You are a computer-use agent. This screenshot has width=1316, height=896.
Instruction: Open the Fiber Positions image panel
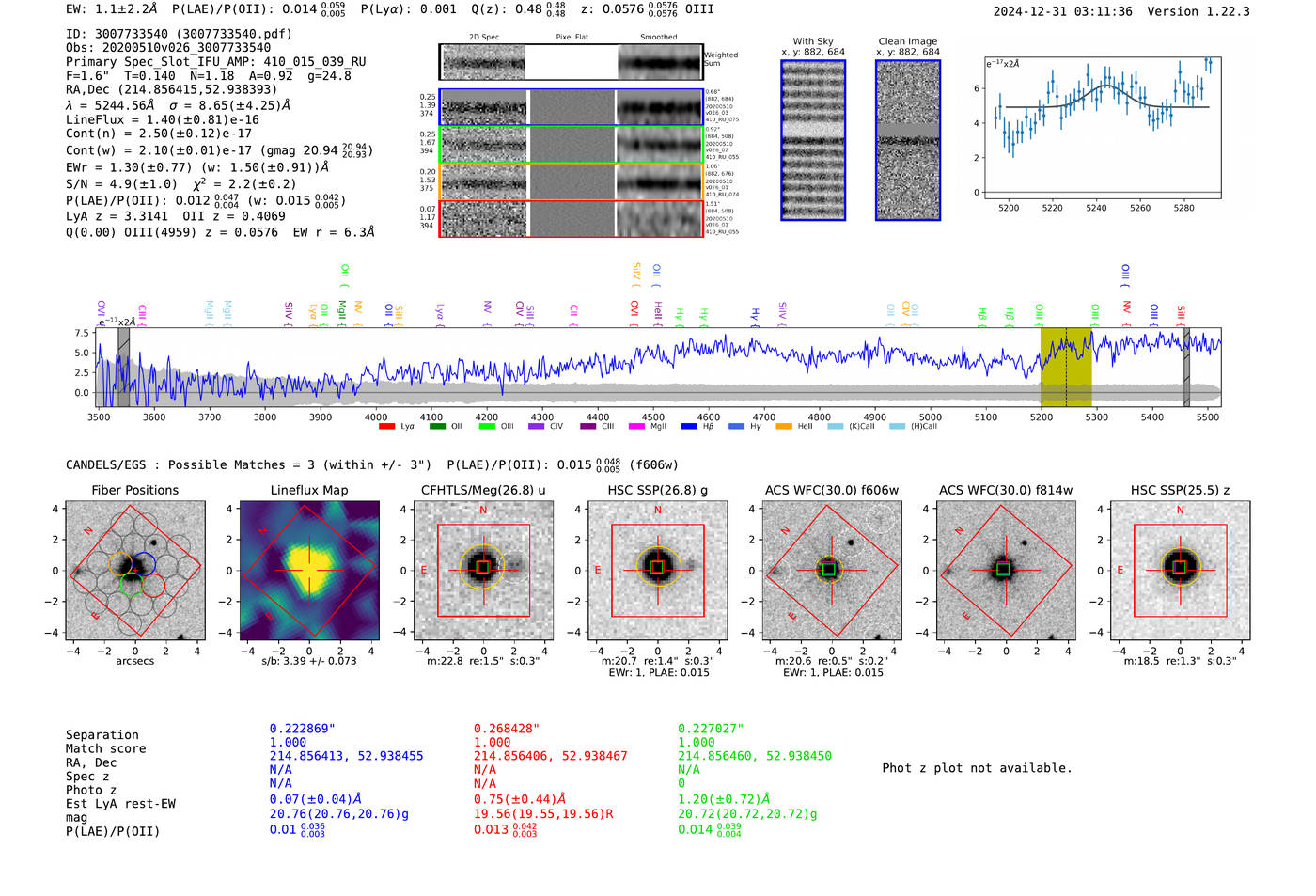coord(135,570)
